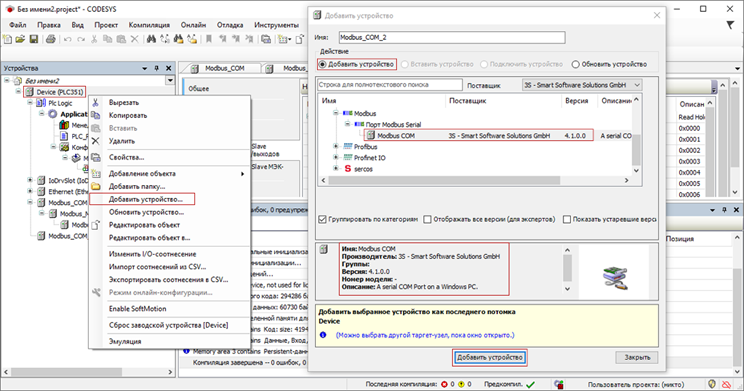Click the Cut scissors icon in toolbar
744x391 pixels.
[x=94, y=39]
